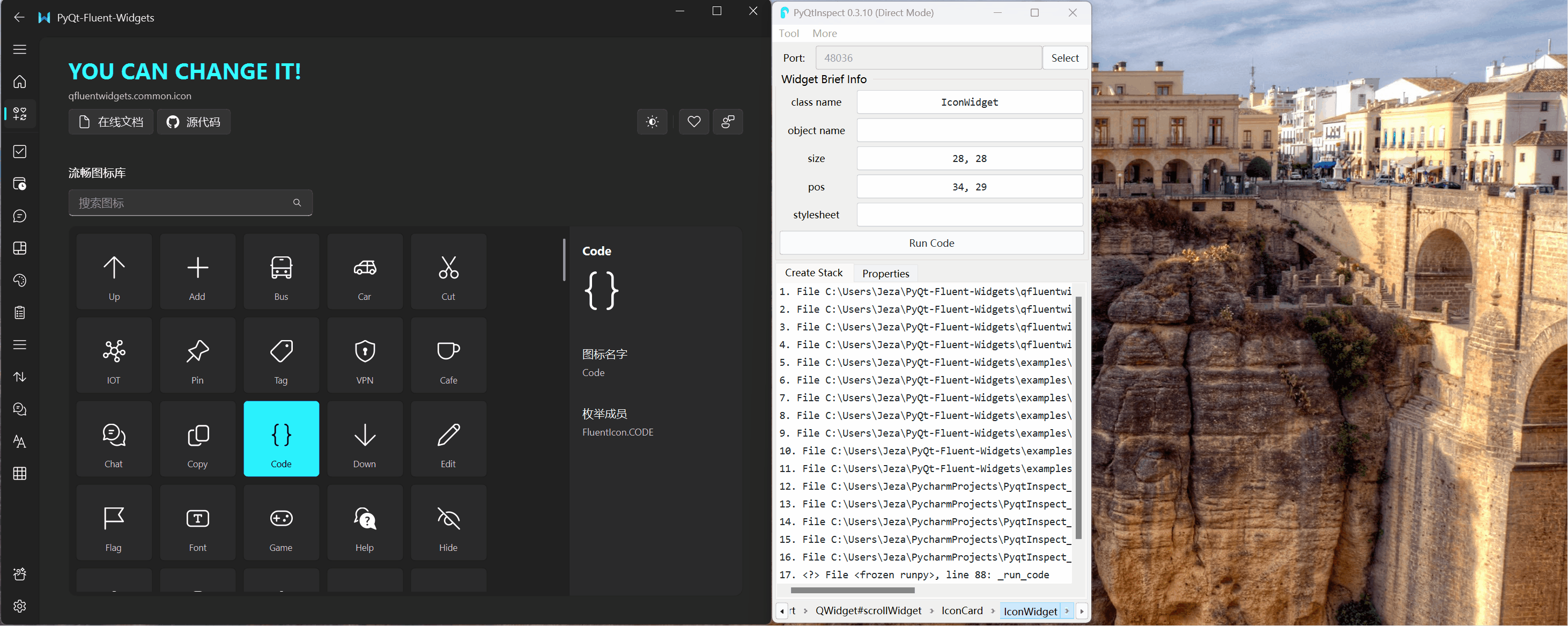Click the heart sponsor icon button
1568x626 pixels.
pyautogui.click(x=693, y=122)
